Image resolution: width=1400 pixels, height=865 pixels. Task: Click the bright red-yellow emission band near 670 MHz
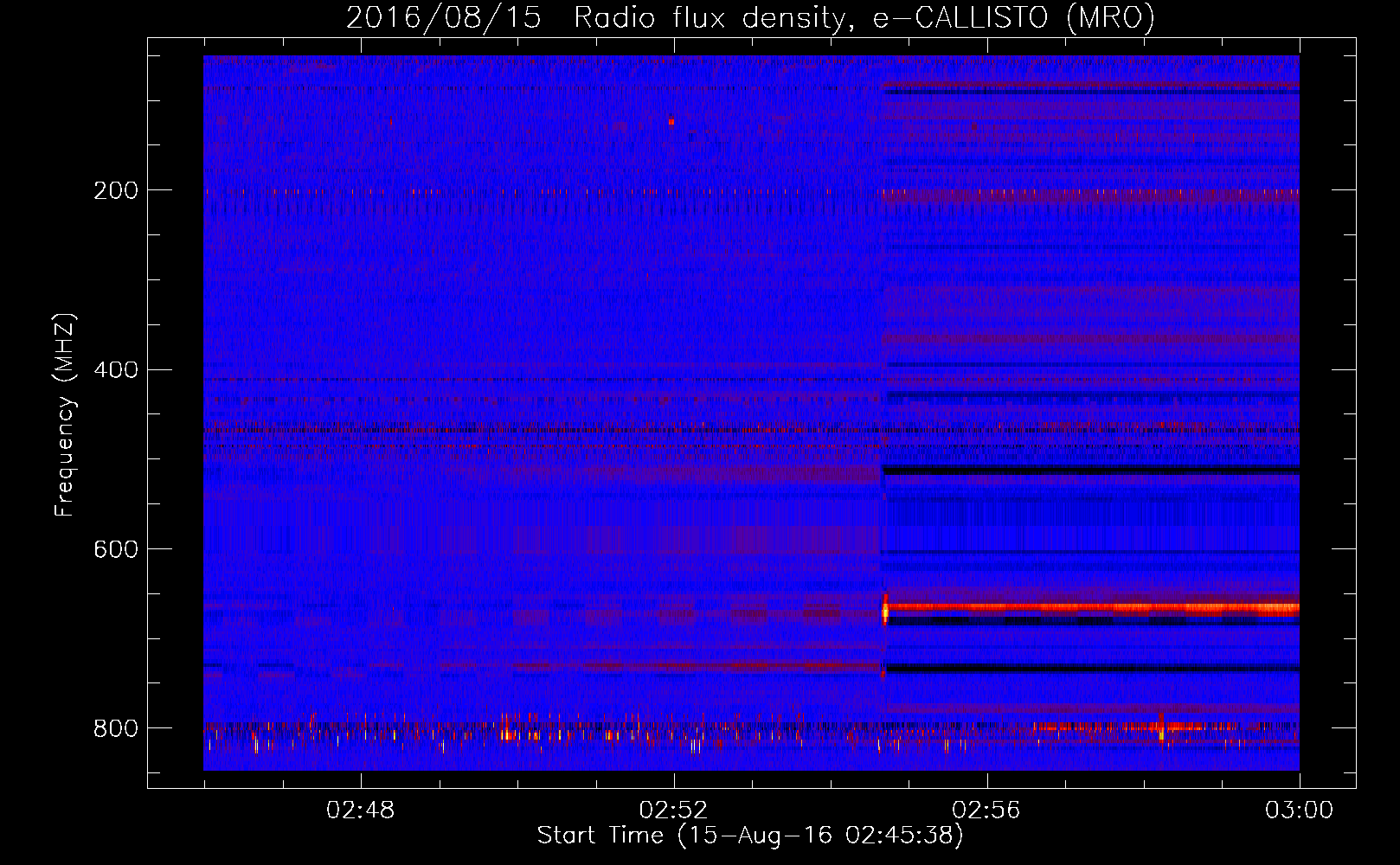[1092, 608]
